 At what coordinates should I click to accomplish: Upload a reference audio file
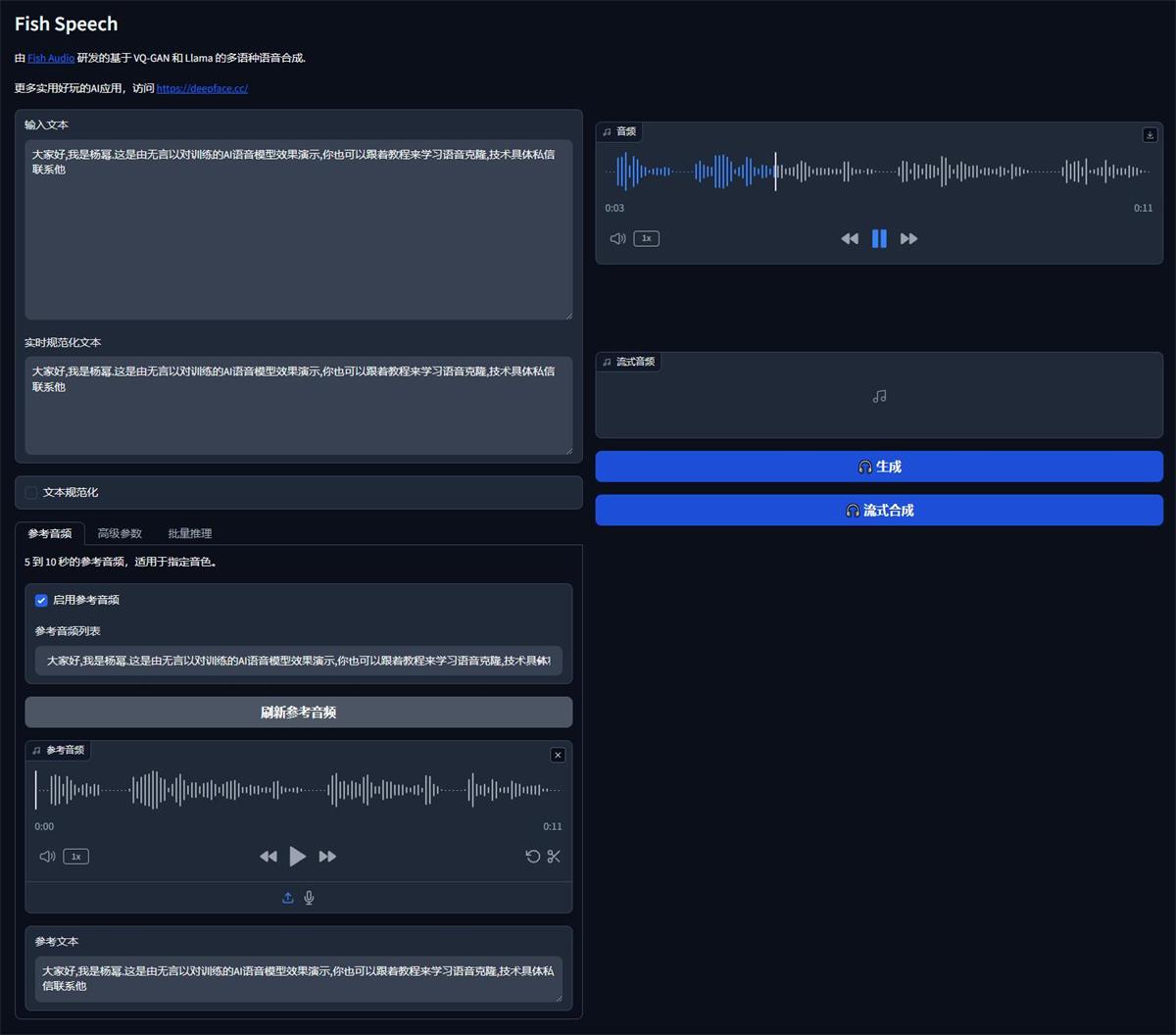click(288, 898)
